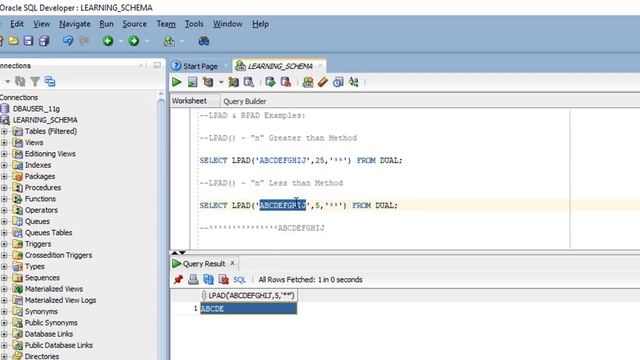Click the Print icon in Query Result
Screen dimensions: 640x360
click(193, 280)
